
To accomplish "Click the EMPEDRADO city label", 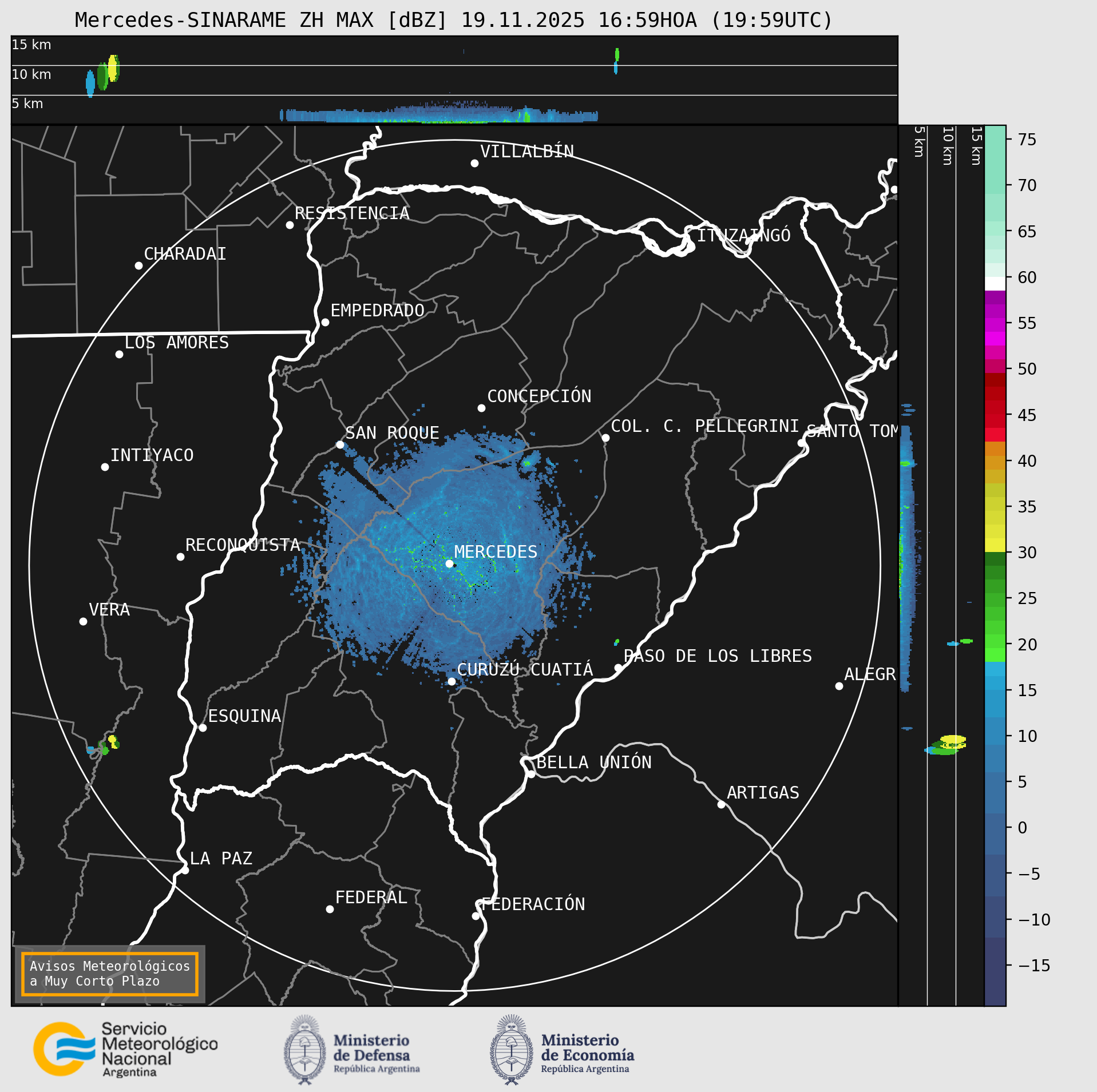I will click(377, 310).
